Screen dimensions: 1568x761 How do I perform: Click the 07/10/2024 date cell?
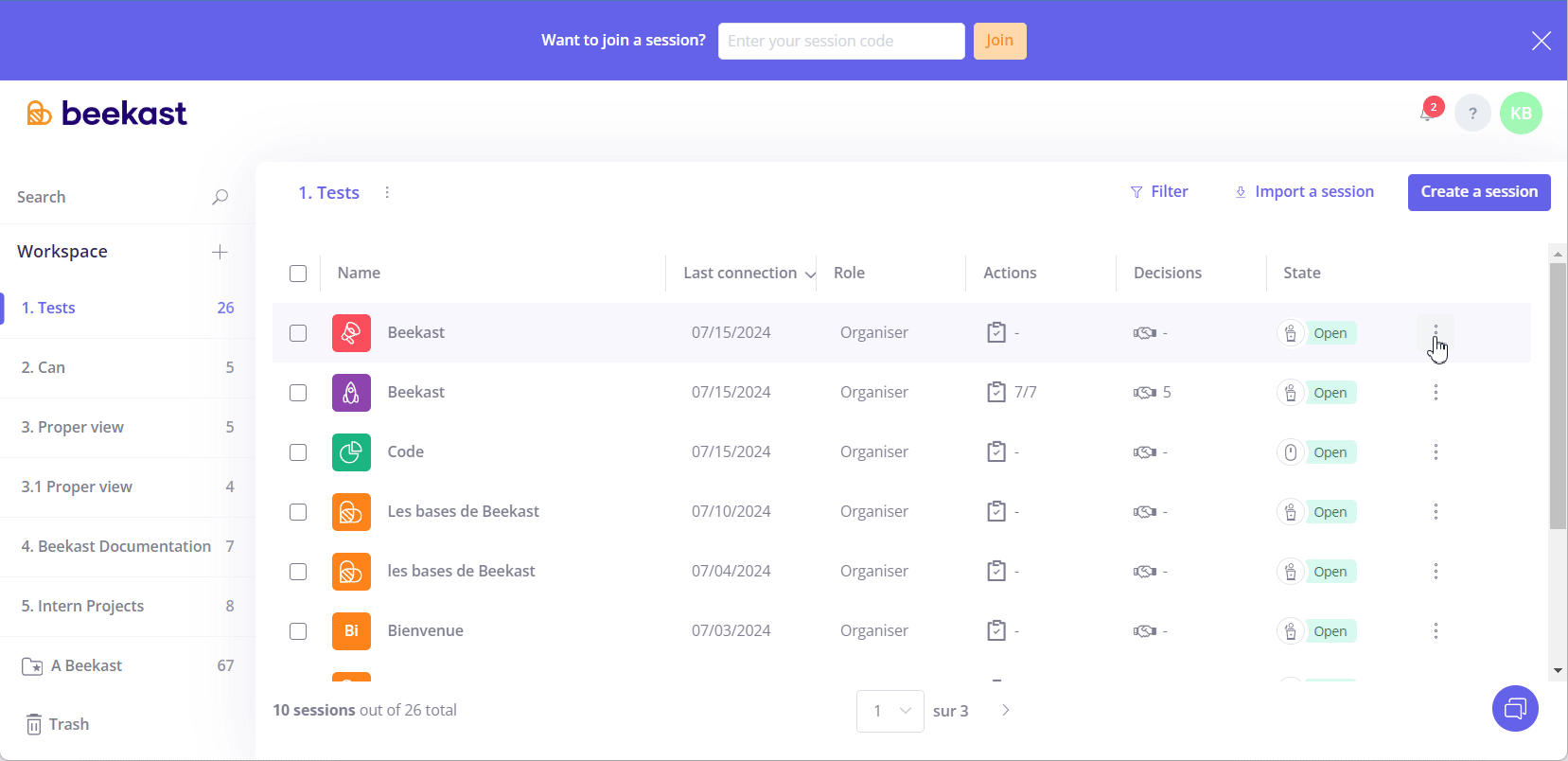(731, 512)
